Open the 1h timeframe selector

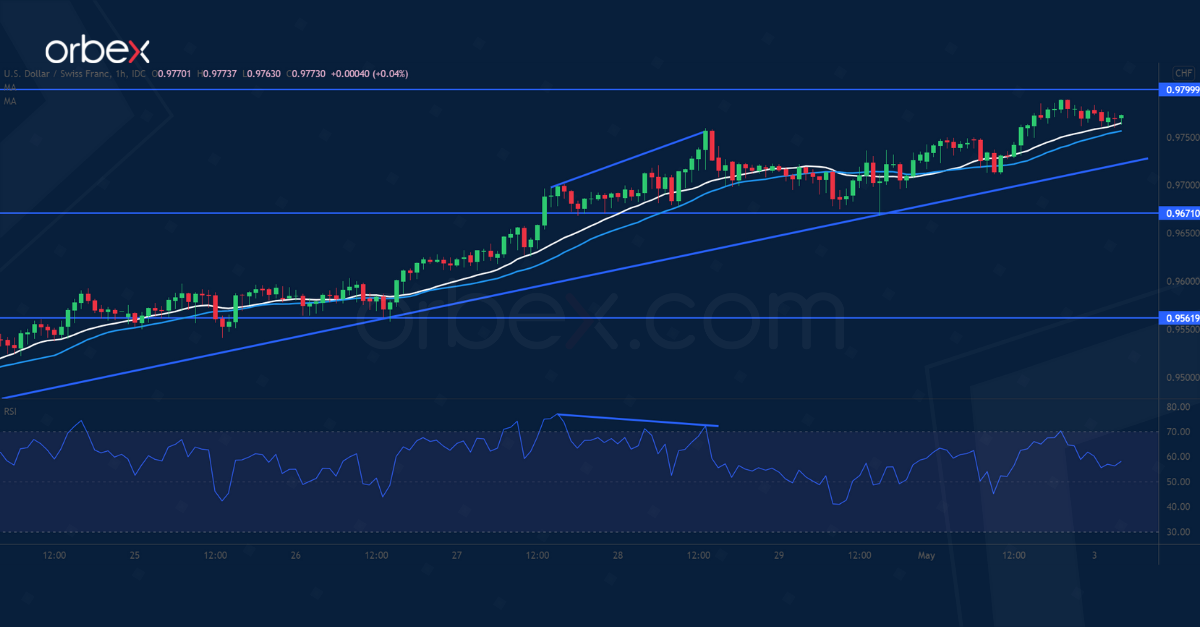point(120,73)
